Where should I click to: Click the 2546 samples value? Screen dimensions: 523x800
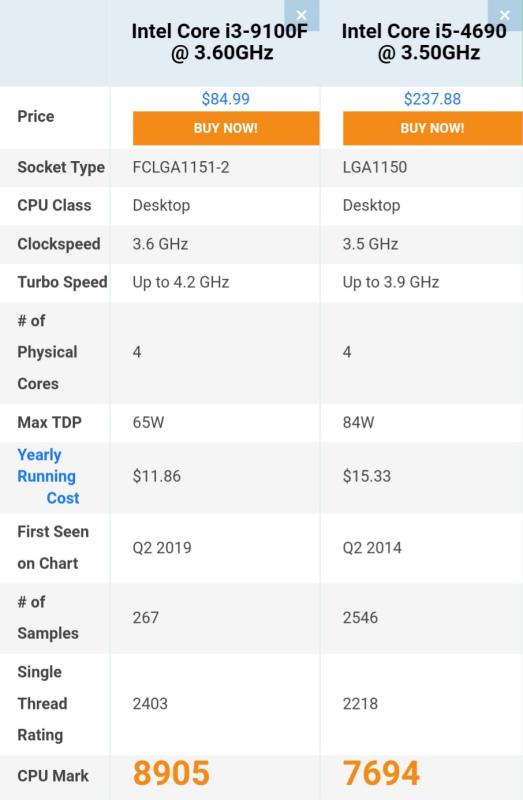point(360,617)
